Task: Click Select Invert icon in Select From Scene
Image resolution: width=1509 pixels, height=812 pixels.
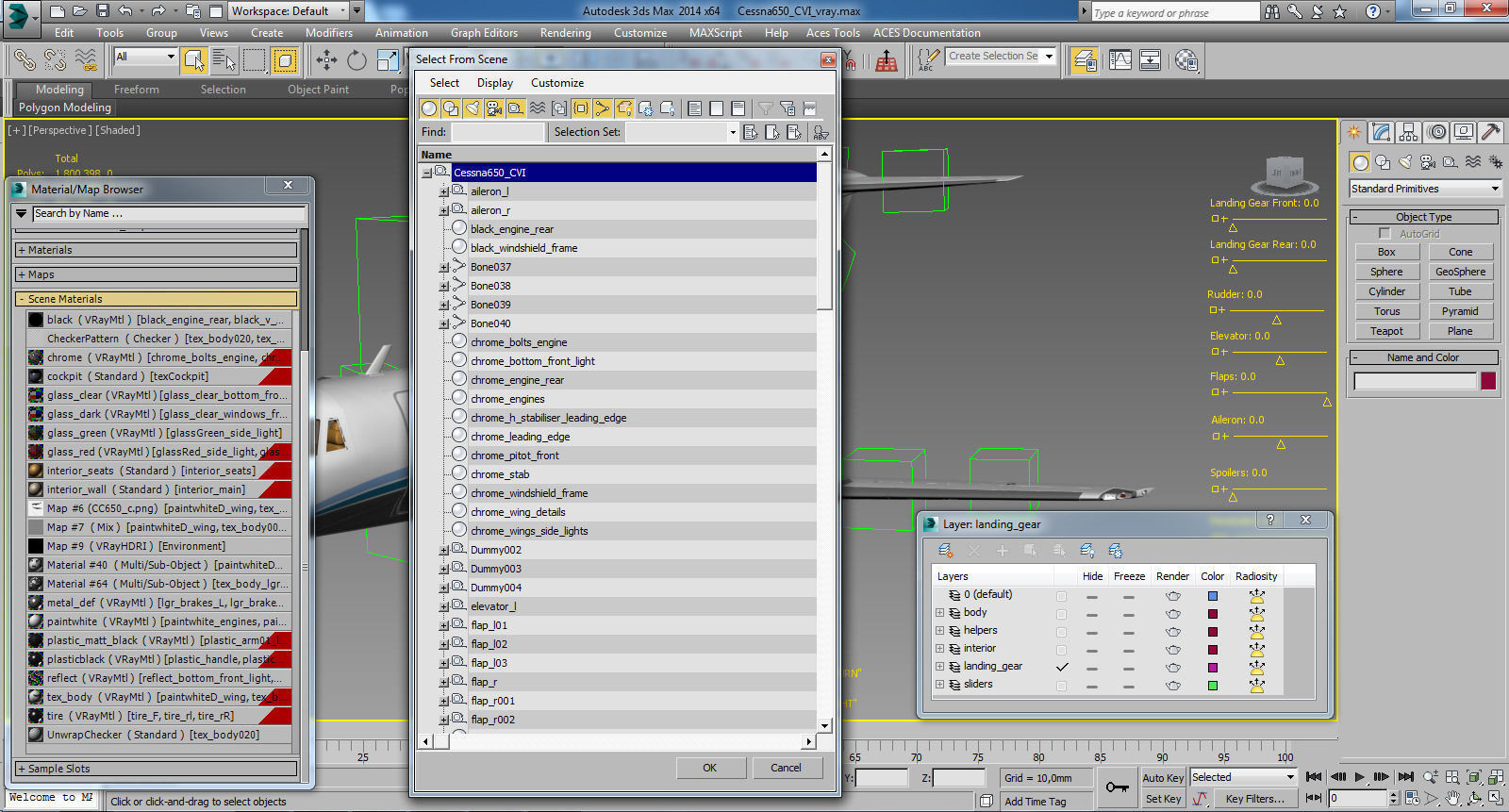Action: pos(738,108)
